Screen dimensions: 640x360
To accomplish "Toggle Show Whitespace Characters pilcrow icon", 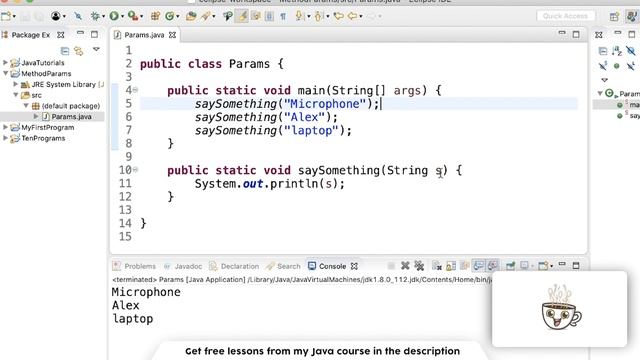I will coord(283,16).
